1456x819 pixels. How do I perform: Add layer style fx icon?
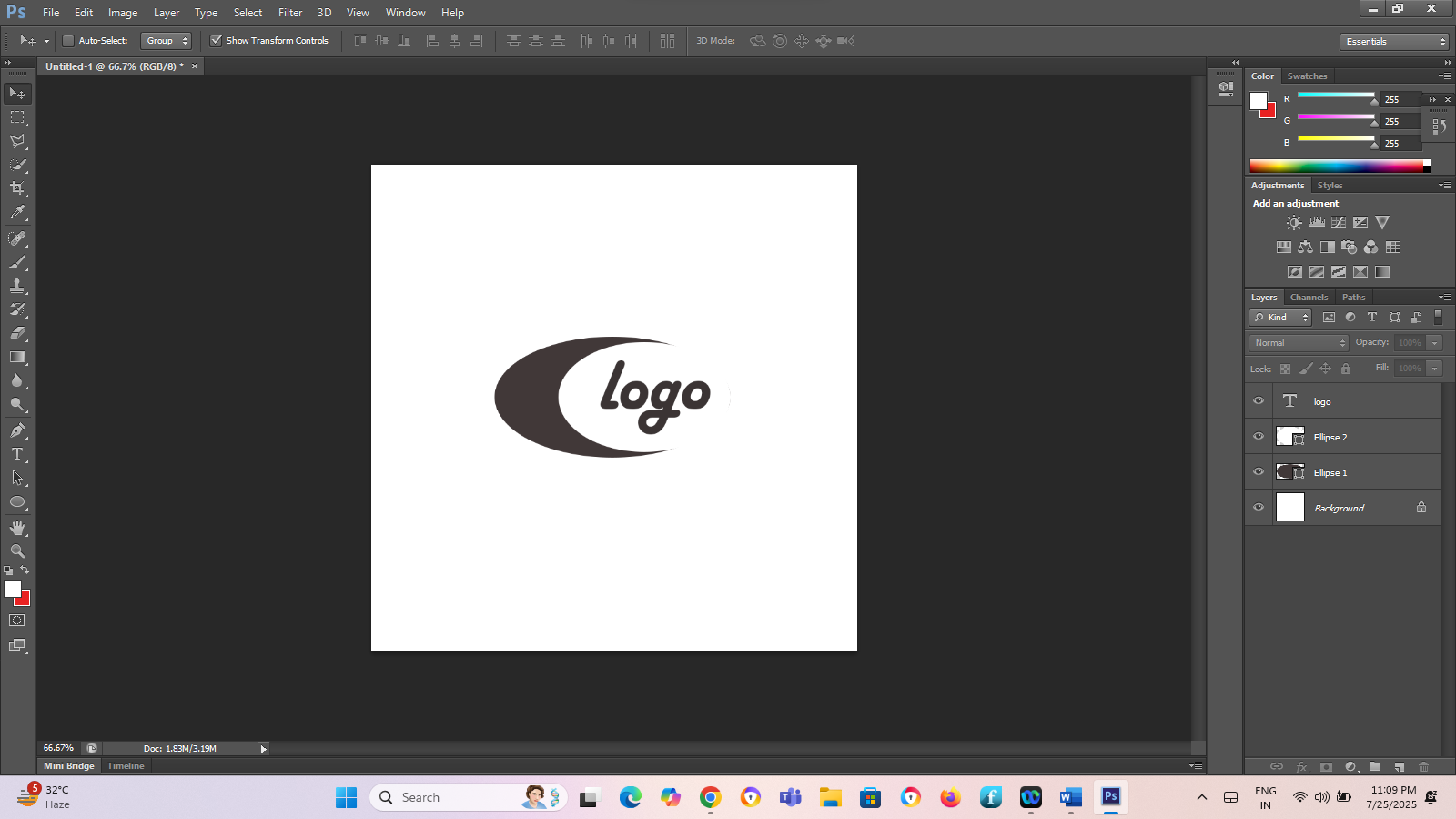(1301, 767)
